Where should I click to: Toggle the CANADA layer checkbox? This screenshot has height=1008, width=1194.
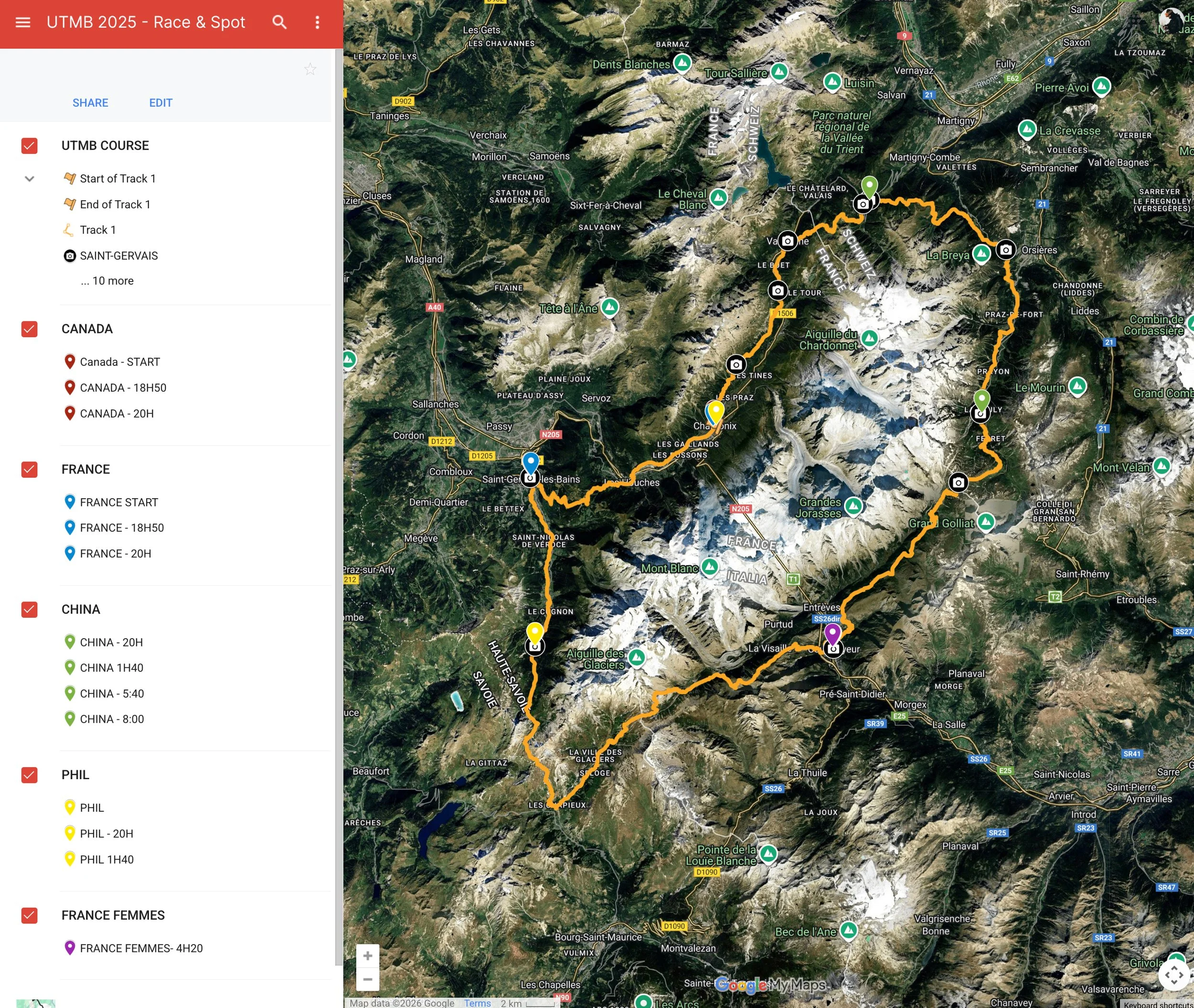pos(29,329)
